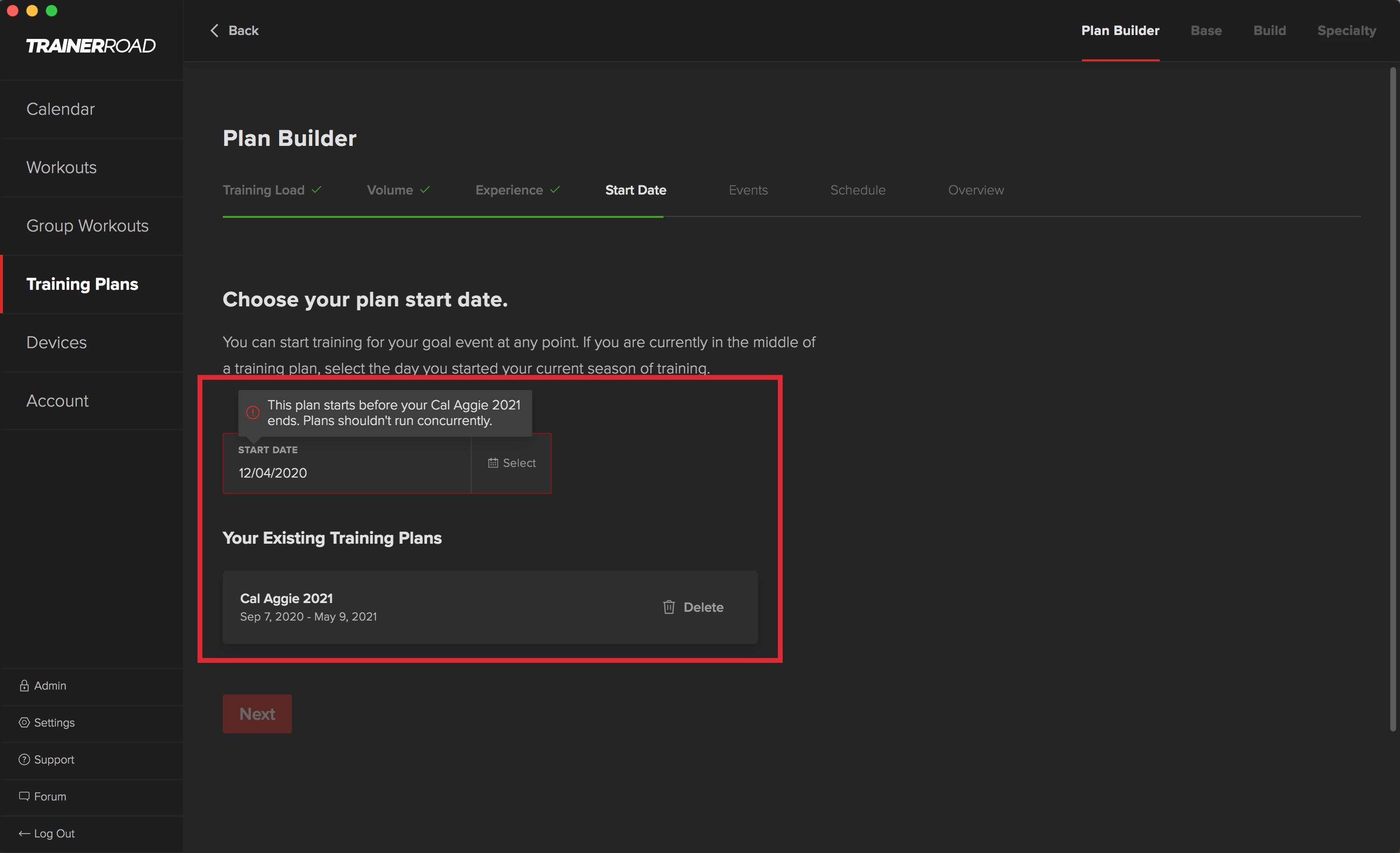Switch to the Specialty tab
1400x853 pixels.
point(1346,31)
